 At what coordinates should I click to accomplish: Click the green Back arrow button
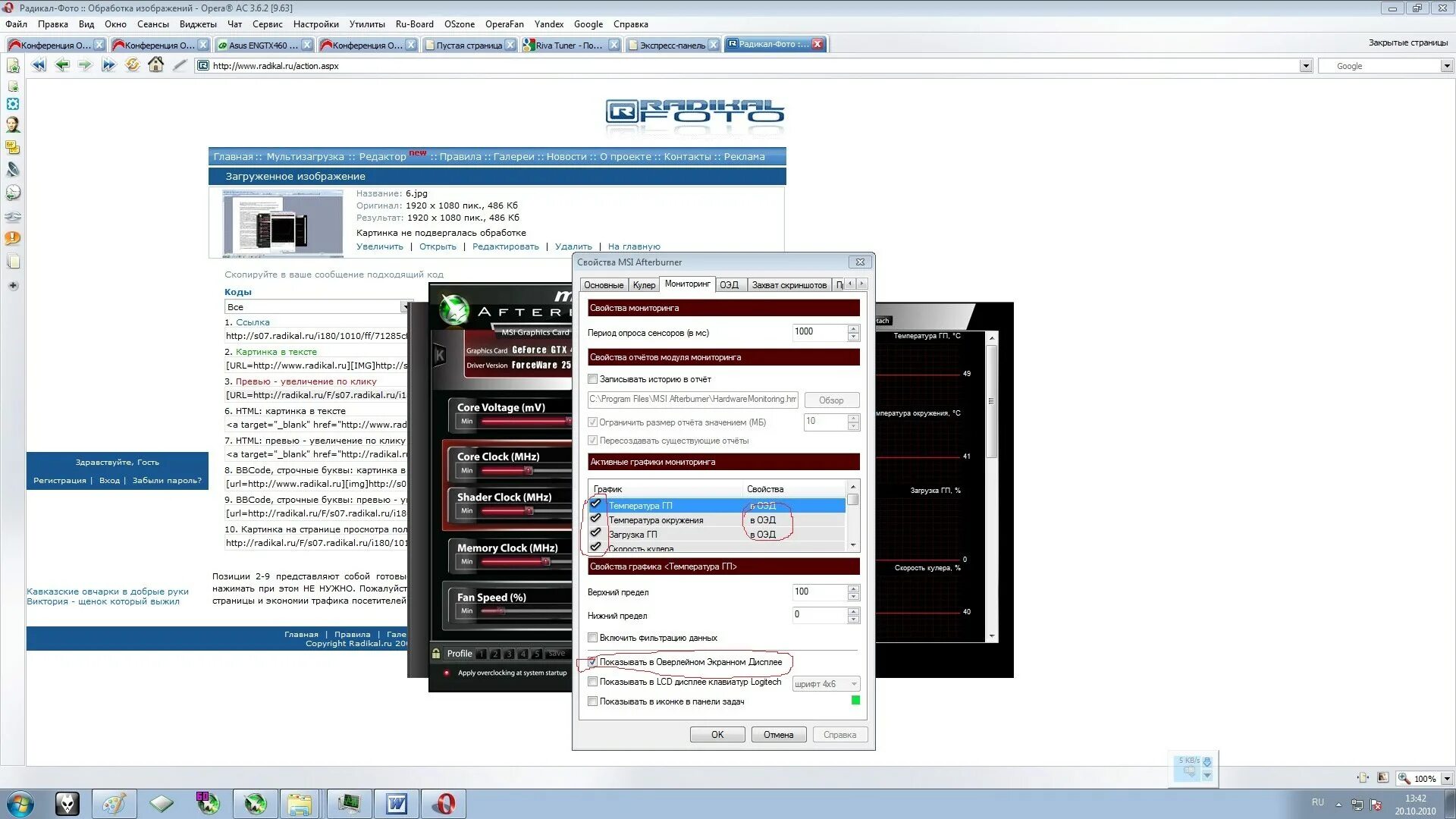click(62, 65)
